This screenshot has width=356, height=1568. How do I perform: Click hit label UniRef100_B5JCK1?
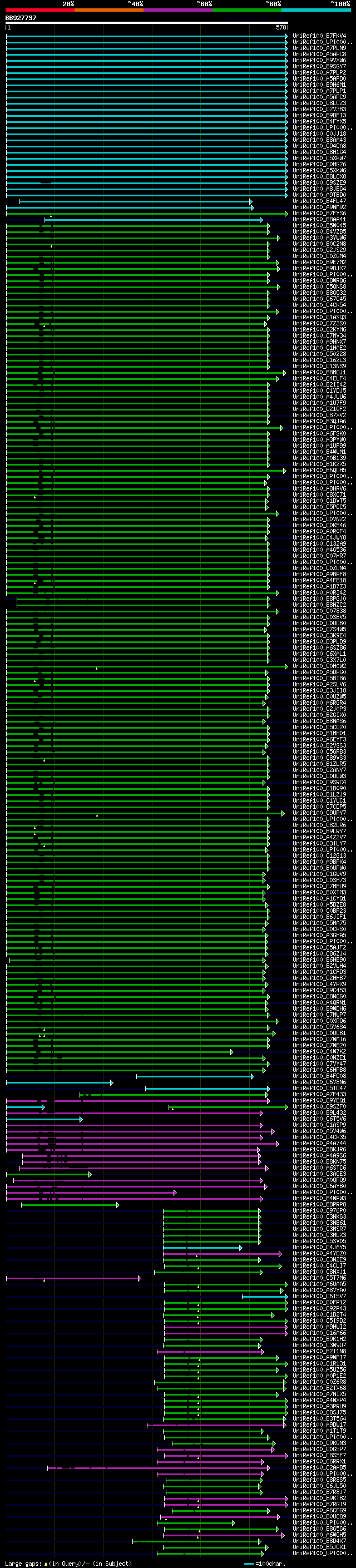point(319,1547)
